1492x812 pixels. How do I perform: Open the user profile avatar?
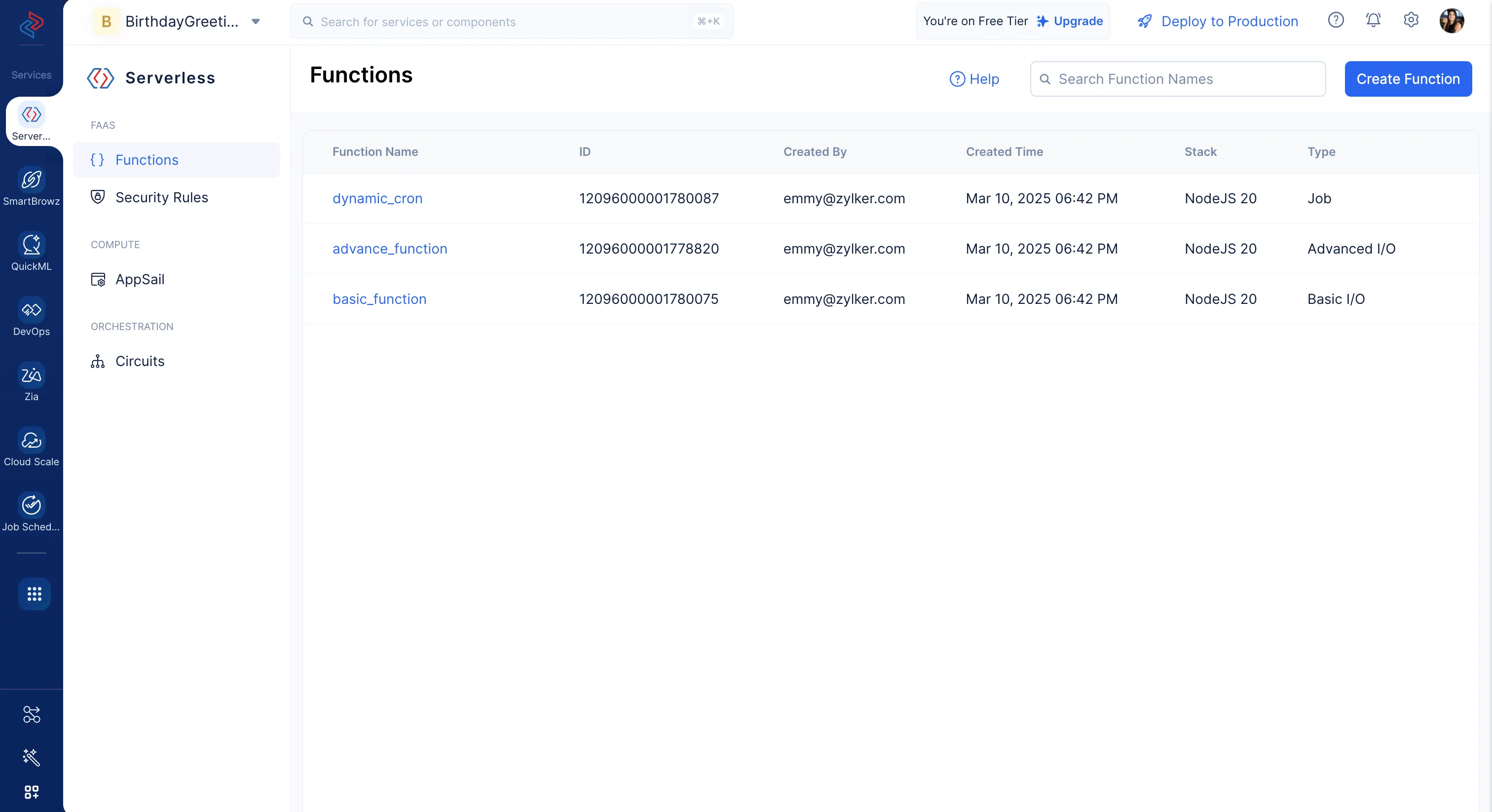(x=1452, y=21)
